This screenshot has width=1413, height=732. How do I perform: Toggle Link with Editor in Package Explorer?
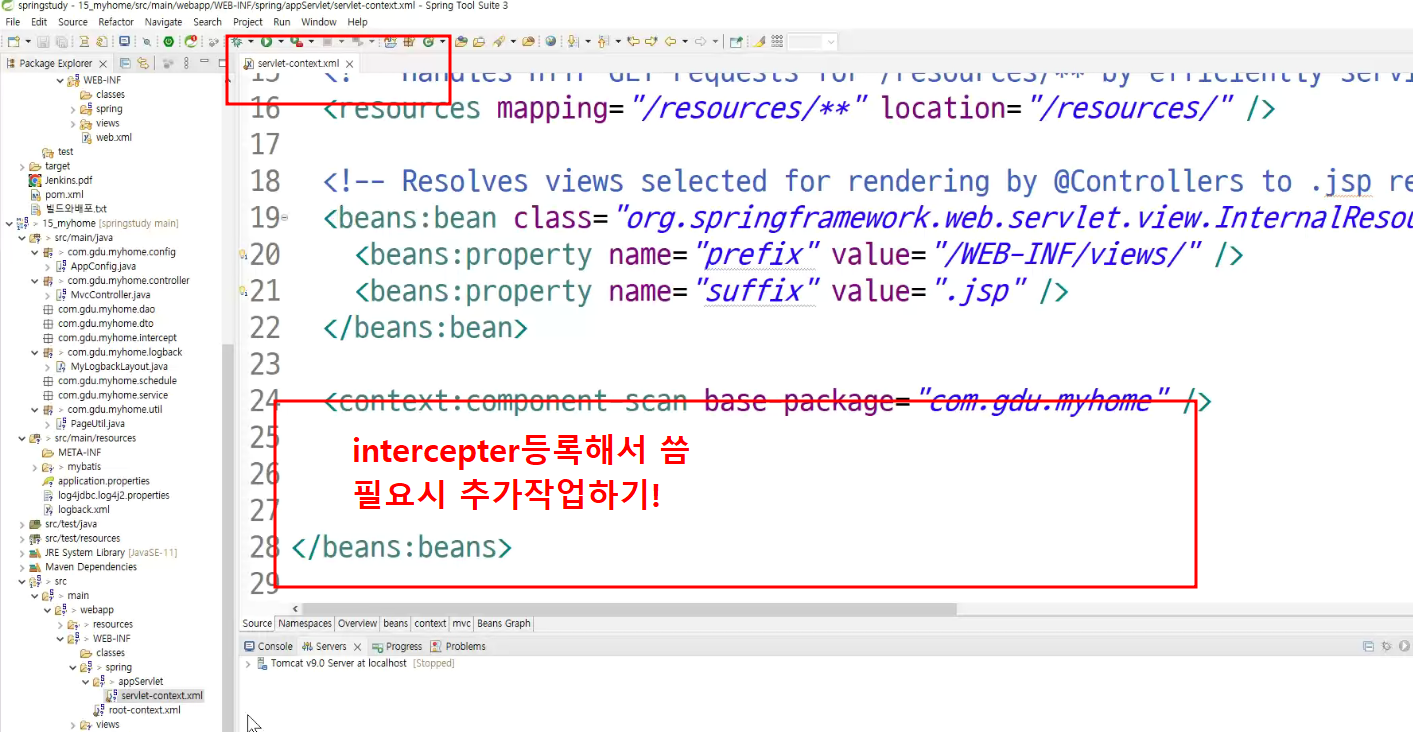pos(143,63)
